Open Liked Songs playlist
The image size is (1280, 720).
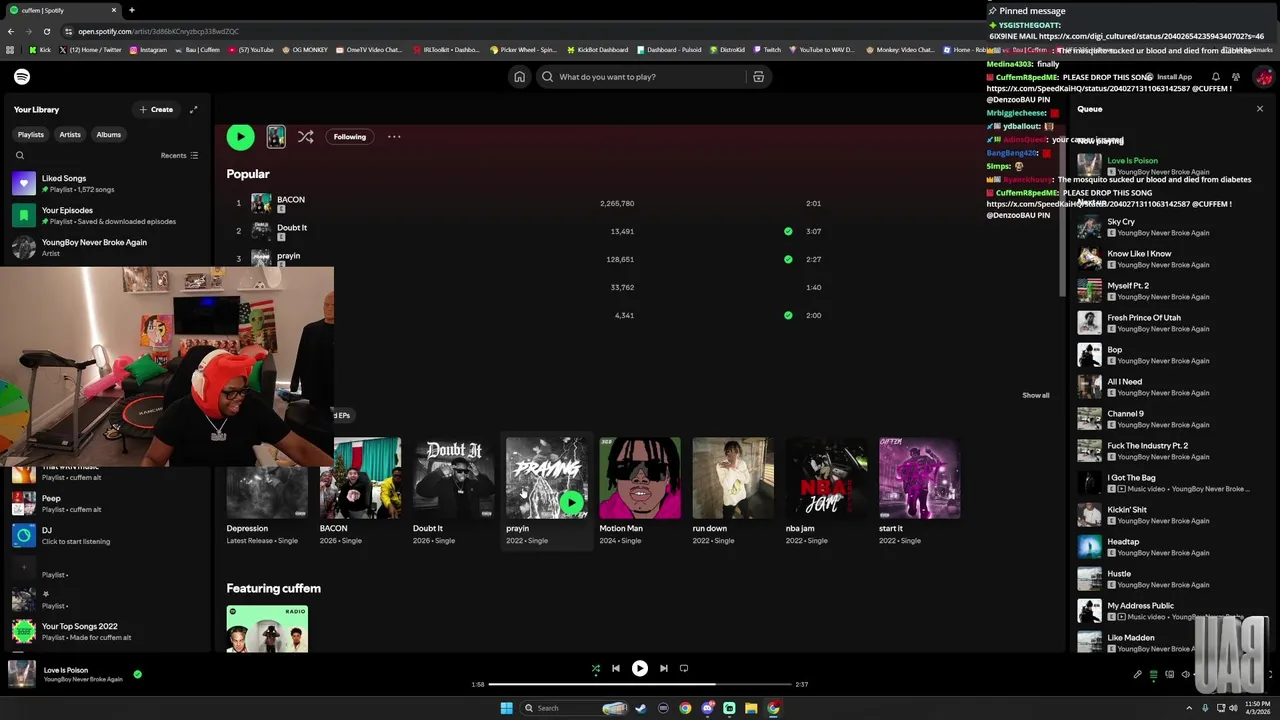tap(108, 183)
